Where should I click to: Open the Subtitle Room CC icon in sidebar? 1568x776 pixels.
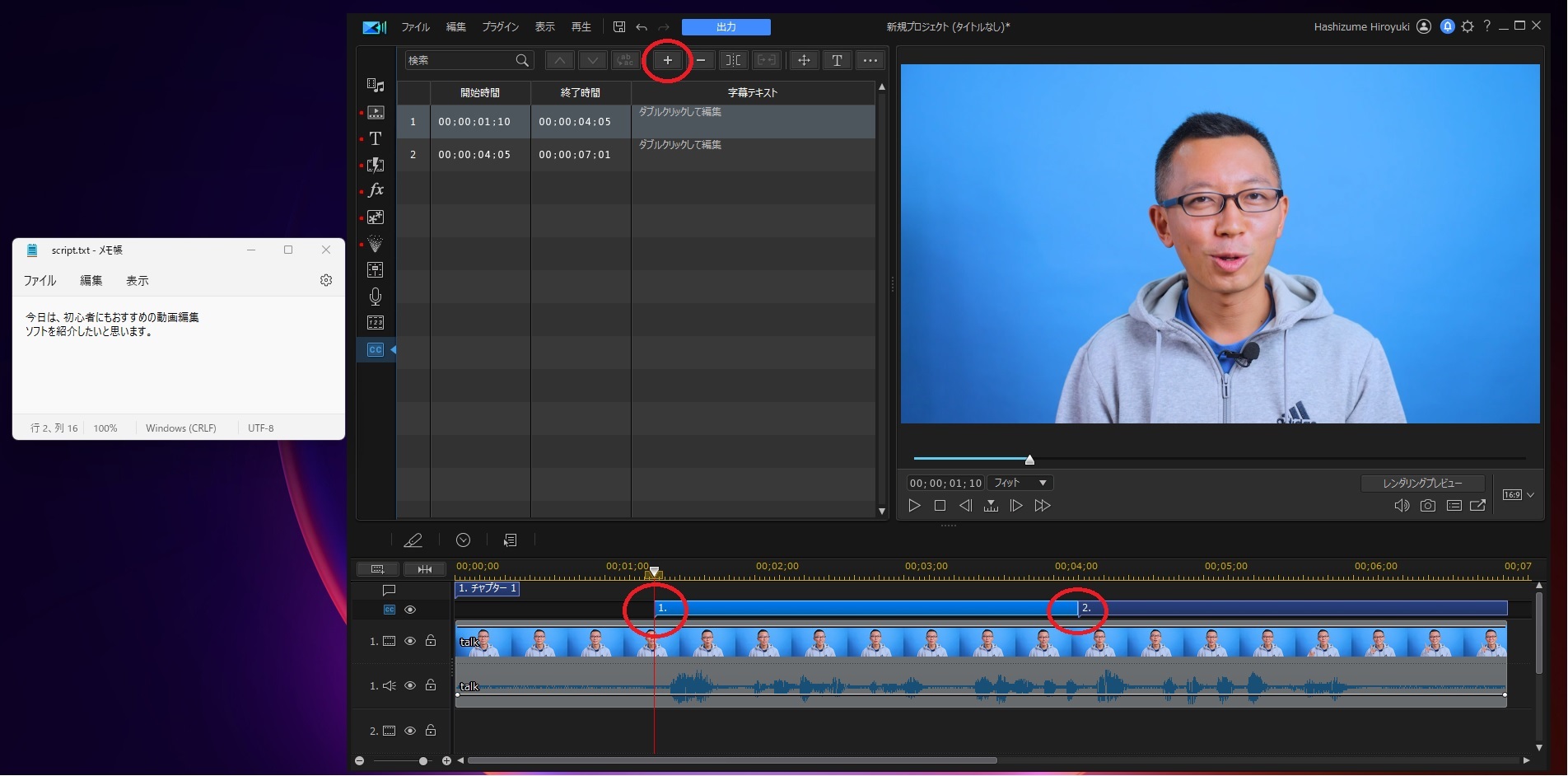pyautogui.click(x=376, y=349)
